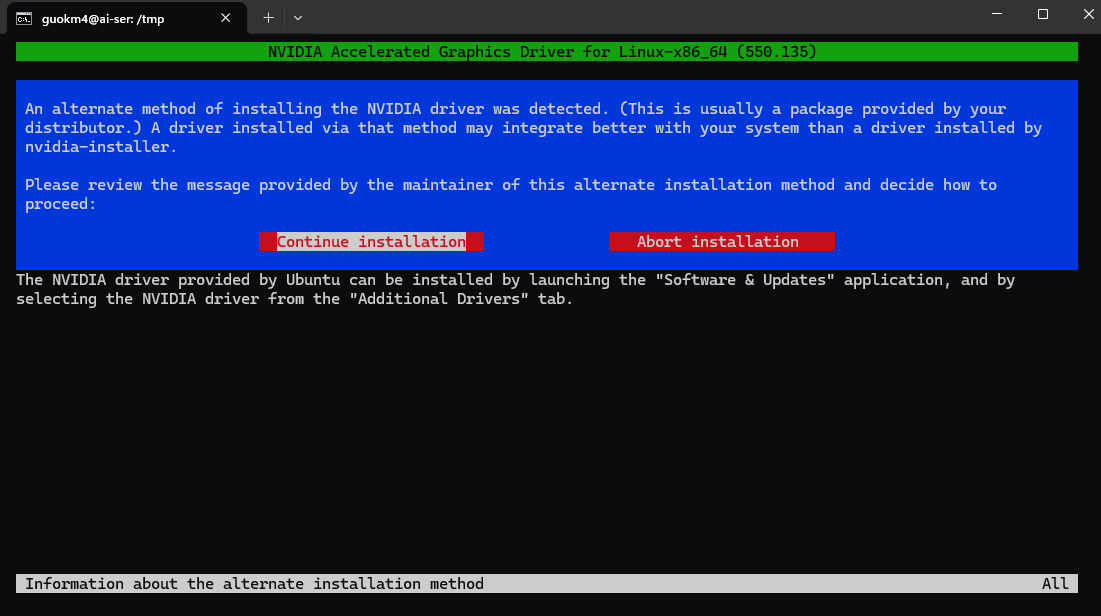1101x616 pixels.
Task: Choose Continue installation
Action: tap(371, 242)
